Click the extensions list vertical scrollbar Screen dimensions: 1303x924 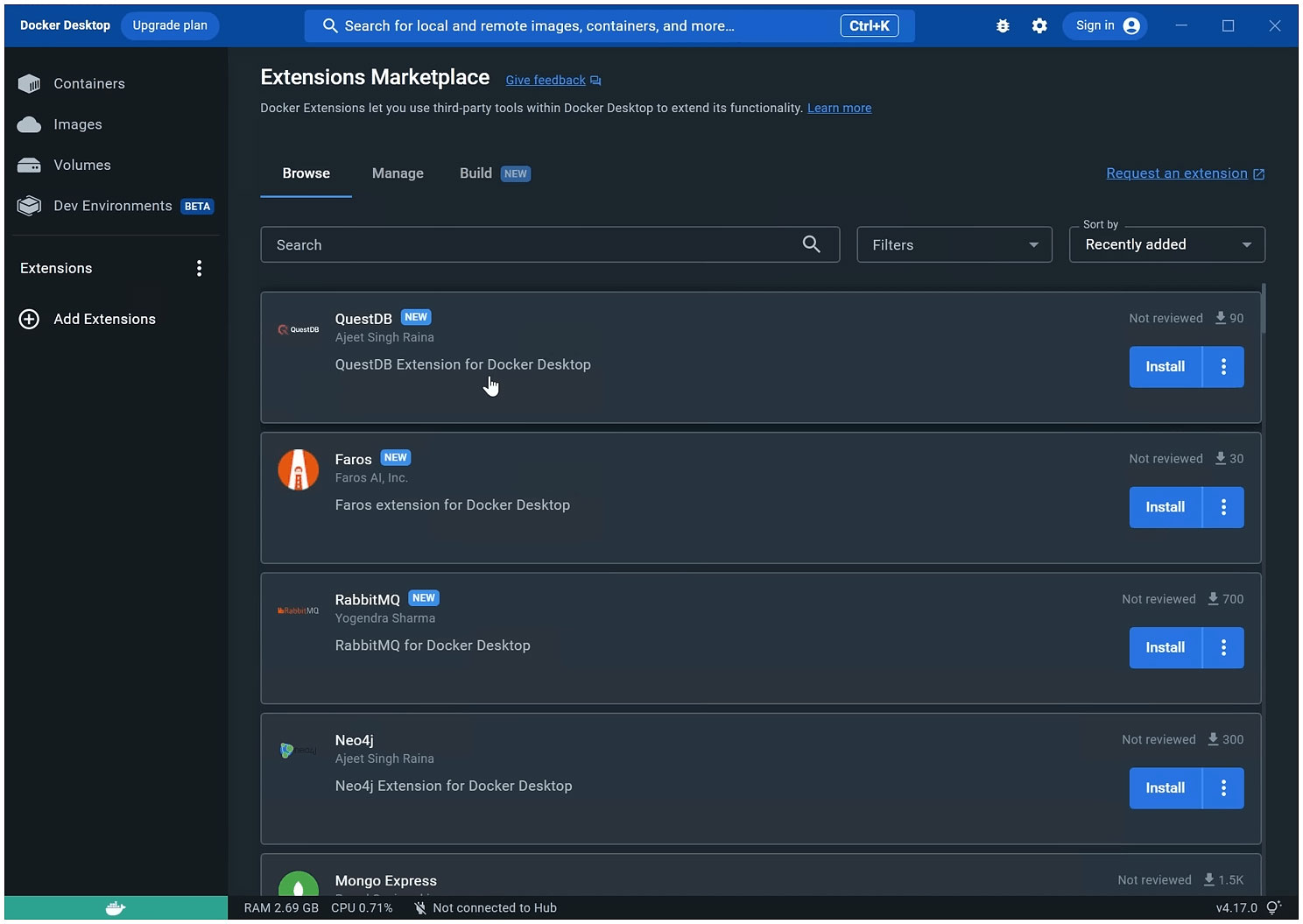coord(1264,308)
